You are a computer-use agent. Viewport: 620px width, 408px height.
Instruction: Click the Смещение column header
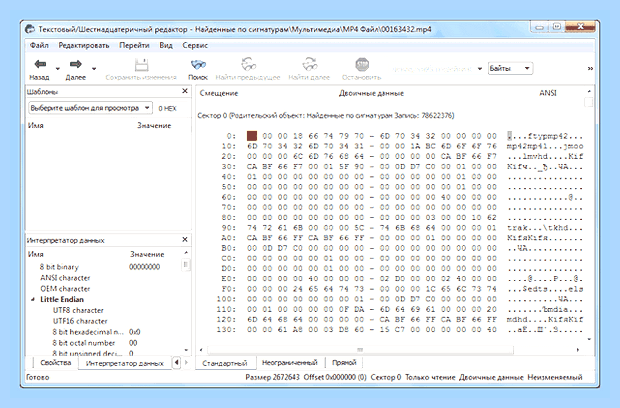[x=219, y=93]
